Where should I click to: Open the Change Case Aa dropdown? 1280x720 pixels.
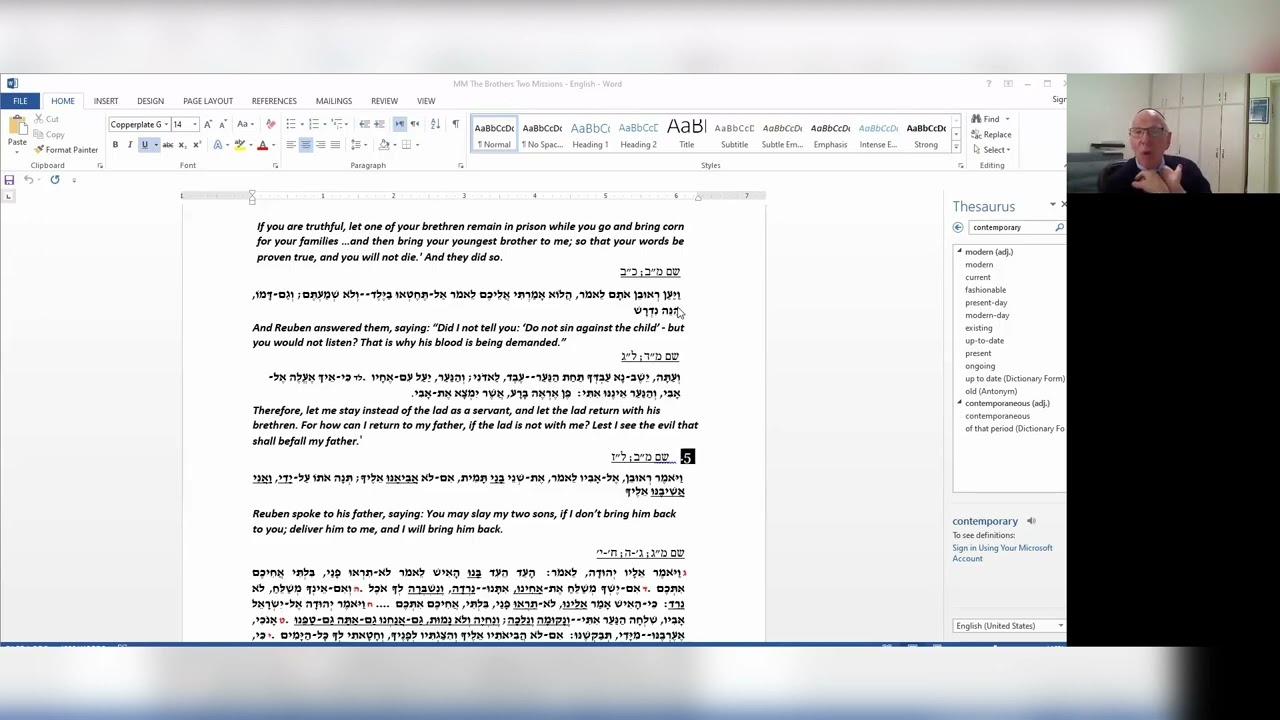(244, 124)
